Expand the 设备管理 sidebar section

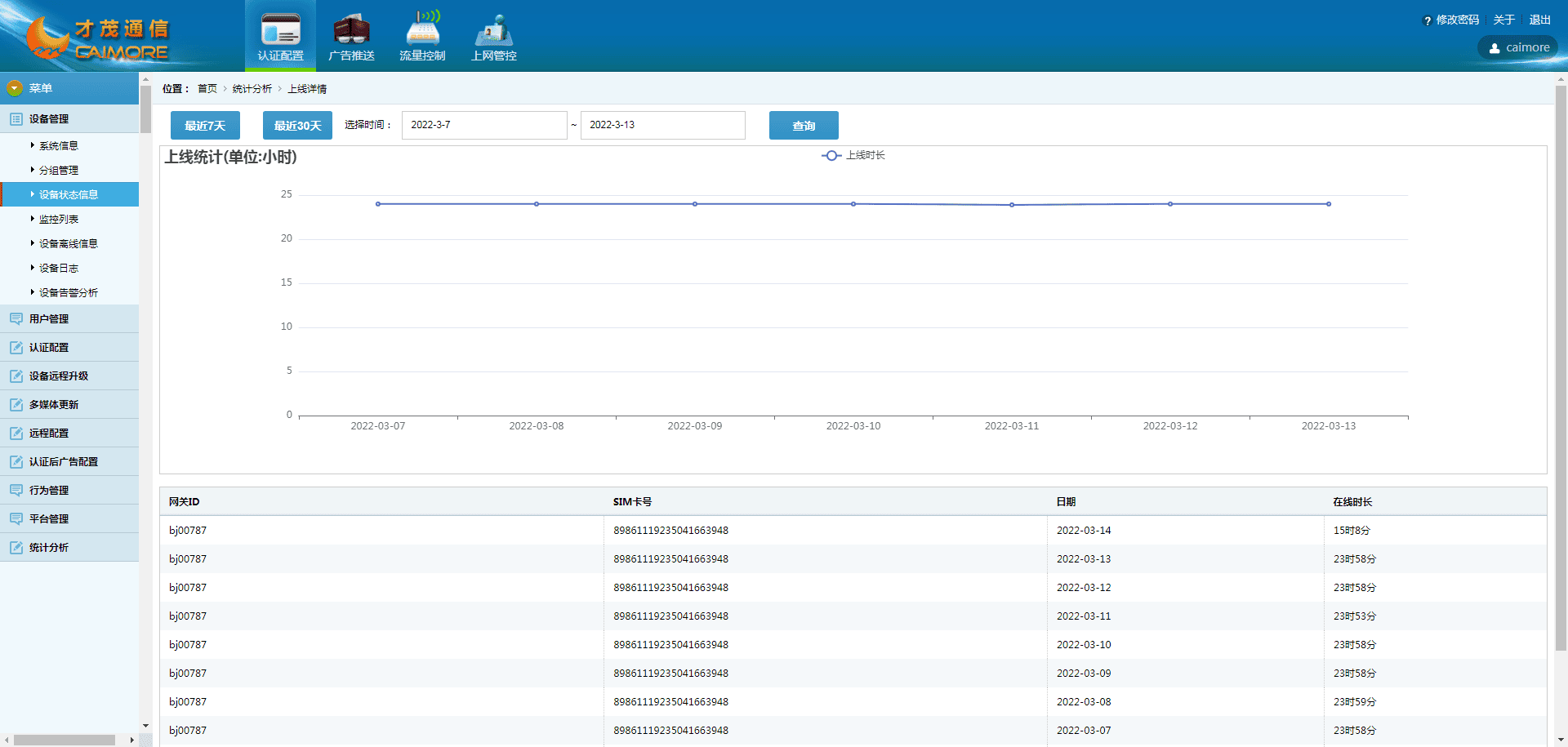tap(49, 119)
